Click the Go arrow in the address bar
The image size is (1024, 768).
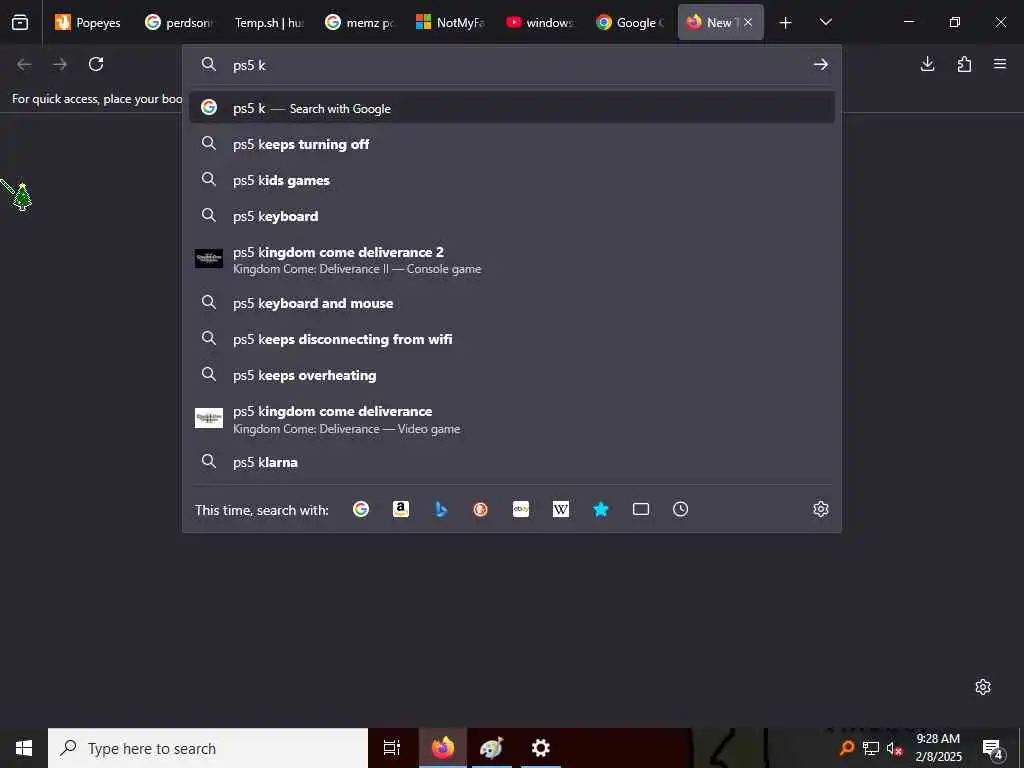(821, 64)
